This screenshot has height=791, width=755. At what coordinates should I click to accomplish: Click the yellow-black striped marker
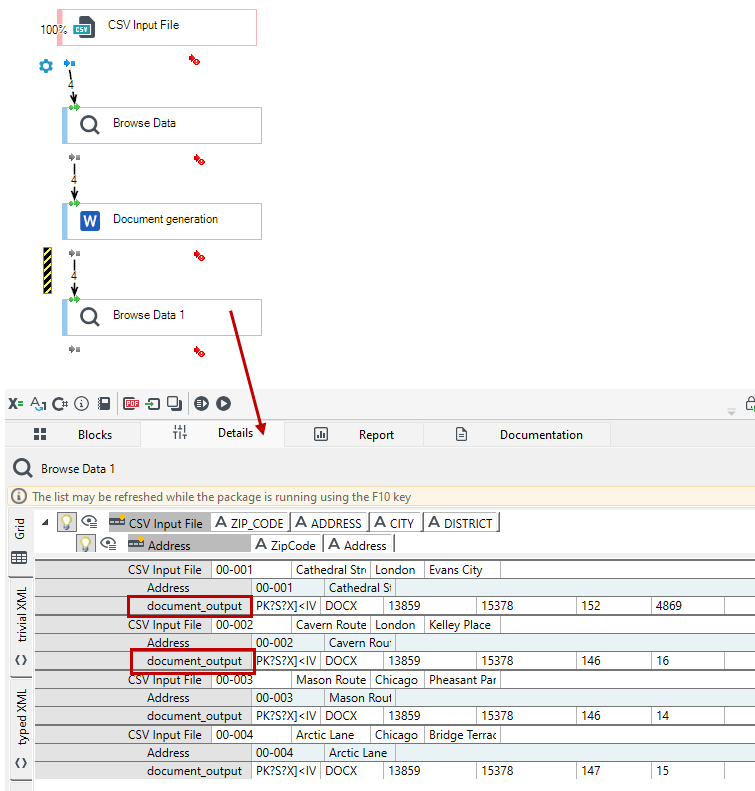(x=47, y=270)
